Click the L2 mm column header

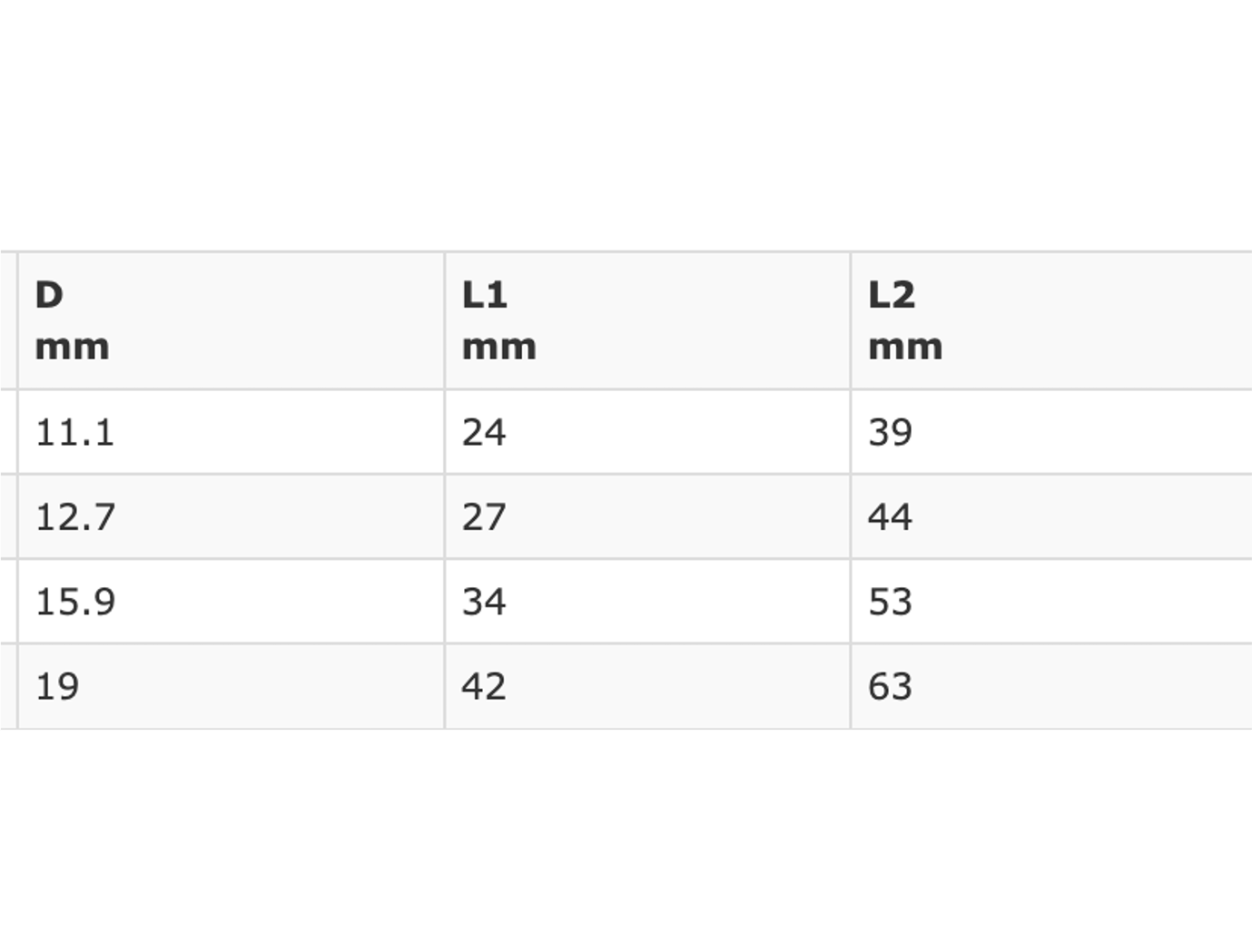[1051, 321]
